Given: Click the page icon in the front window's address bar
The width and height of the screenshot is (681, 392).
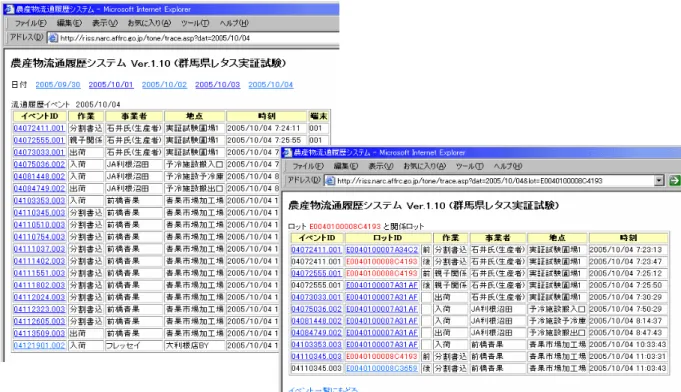Looking at the screenshot, I should coord(330,181).
